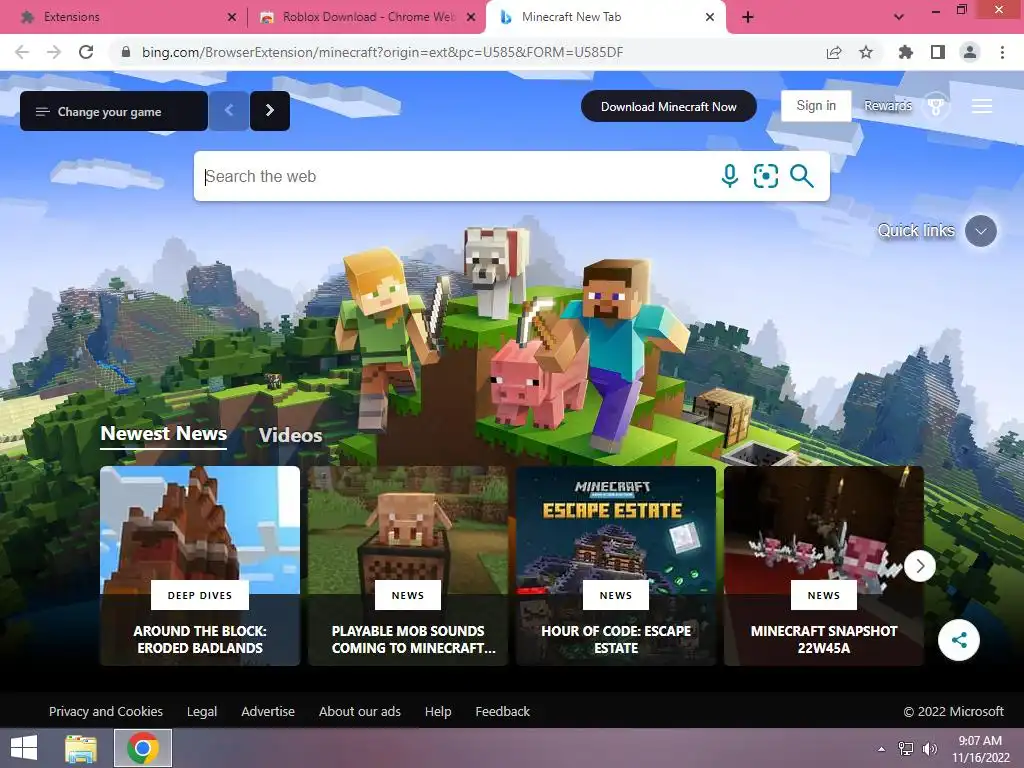Open the Help footer link
1024x768 pixels.
[438, 711]
